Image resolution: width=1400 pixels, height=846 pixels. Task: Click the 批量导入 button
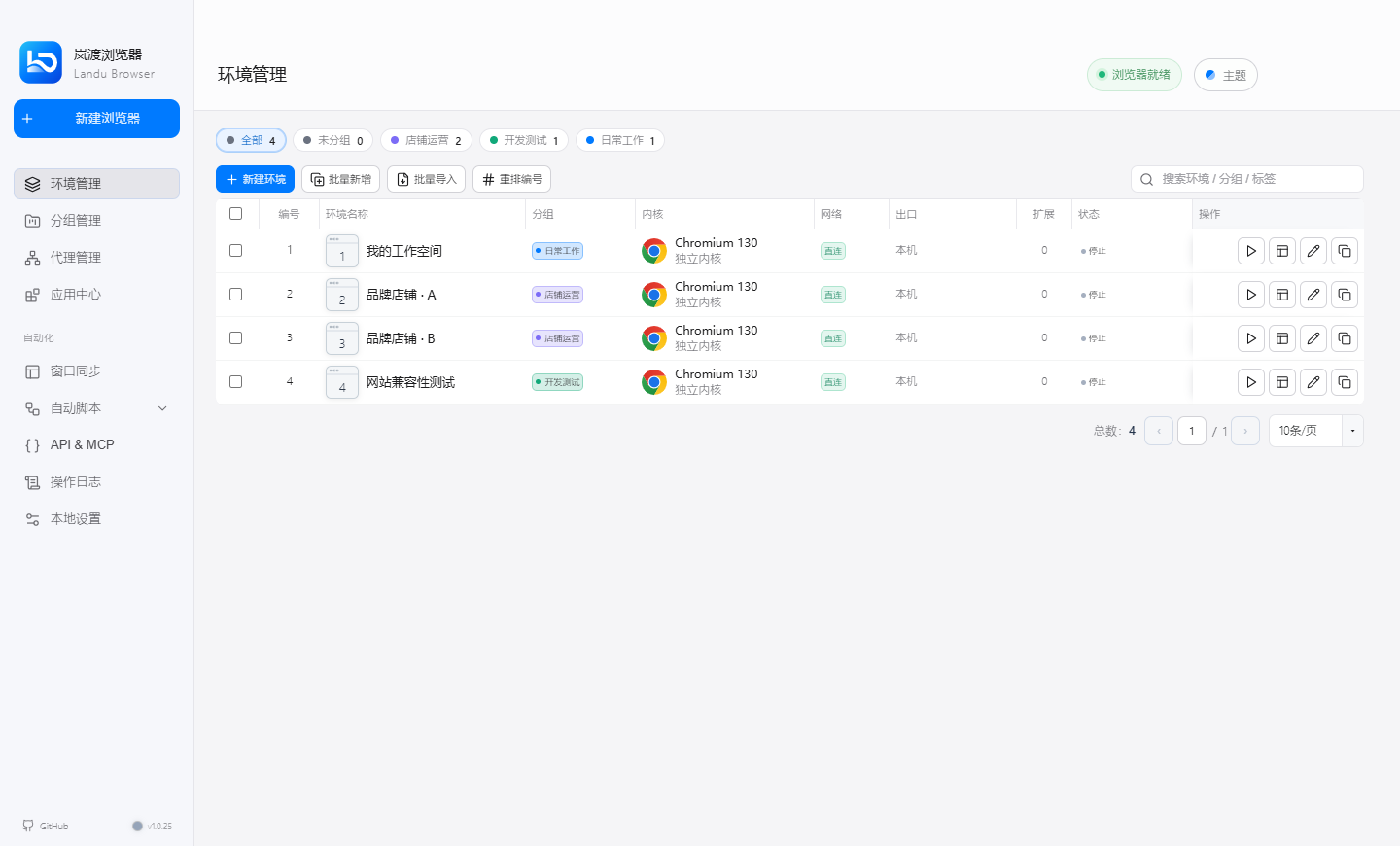tap(426, 179)
